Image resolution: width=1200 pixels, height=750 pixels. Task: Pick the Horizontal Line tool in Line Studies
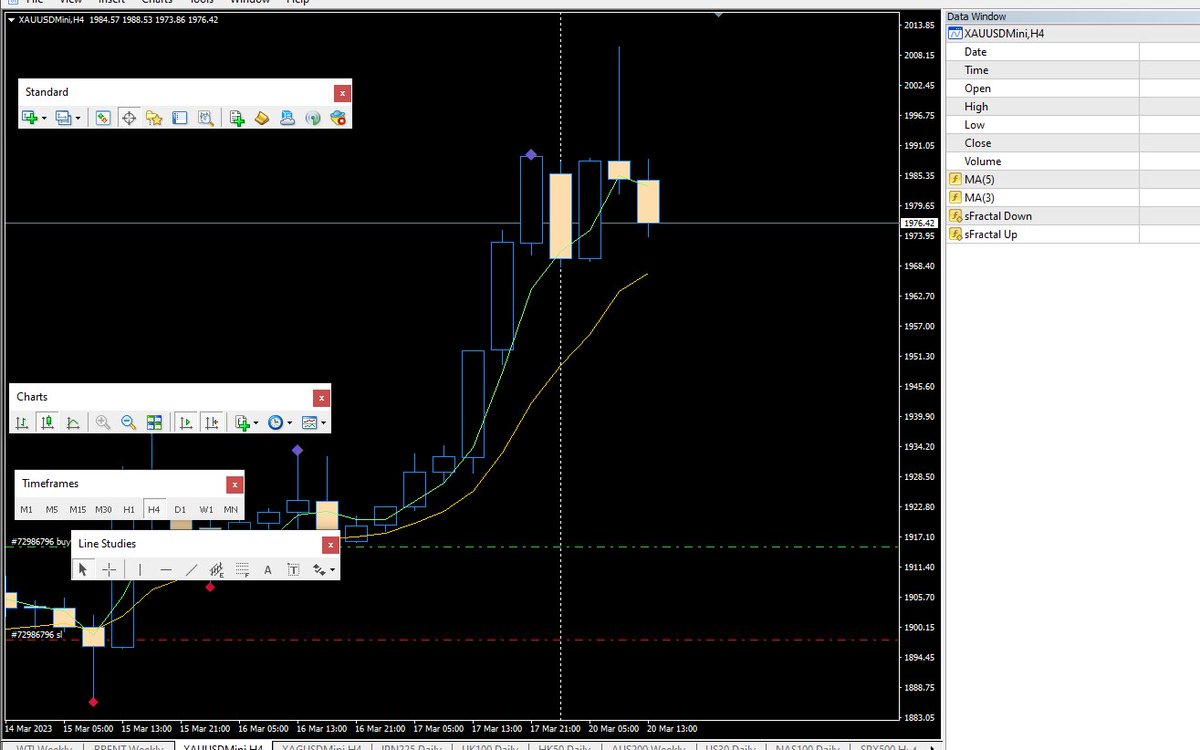(166, 569)
